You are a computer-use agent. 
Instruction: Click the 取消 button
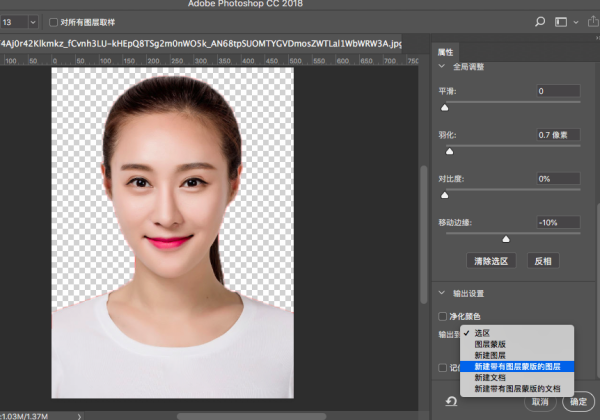[540, 402]
